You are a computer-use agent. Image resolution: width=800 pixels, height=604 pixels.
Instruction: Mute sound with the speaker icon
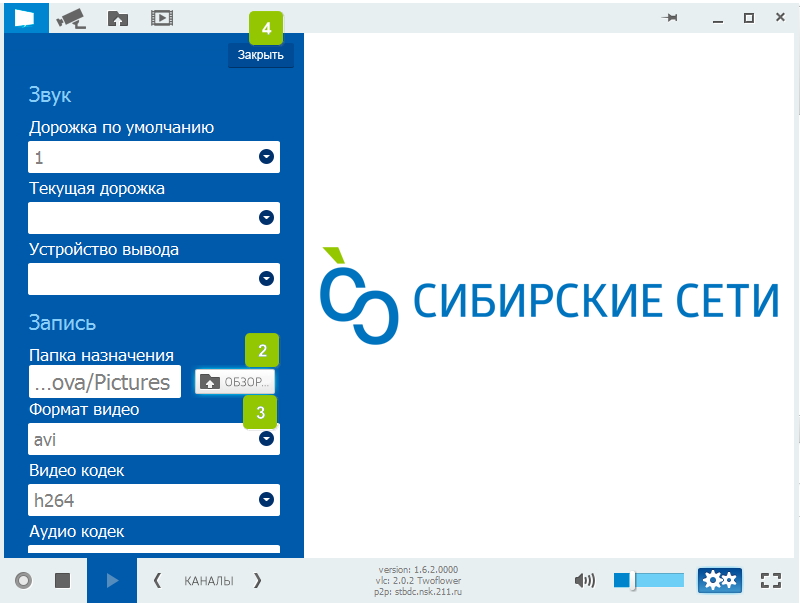point(585,581)
